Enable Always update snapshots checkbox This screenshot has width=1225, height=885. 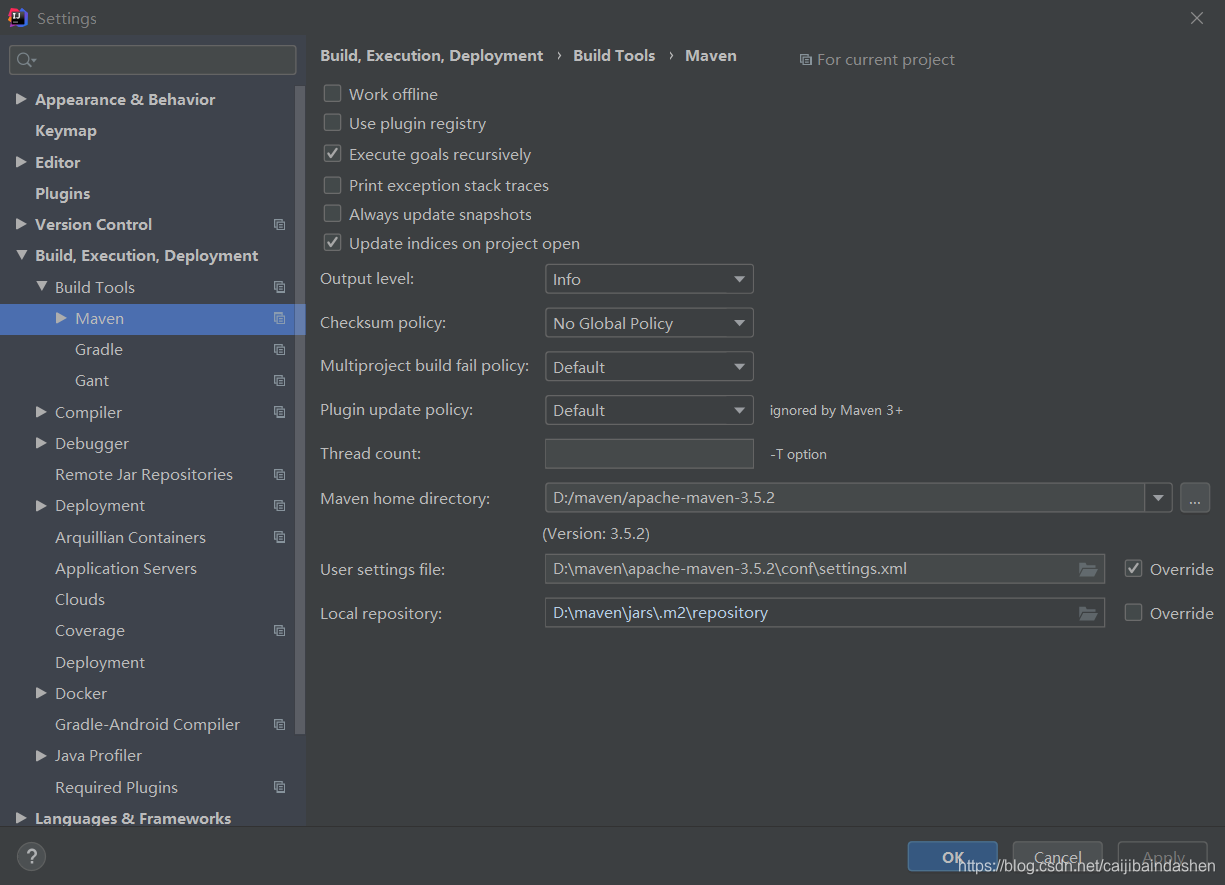pyautogui.click(x=332, y=214)
